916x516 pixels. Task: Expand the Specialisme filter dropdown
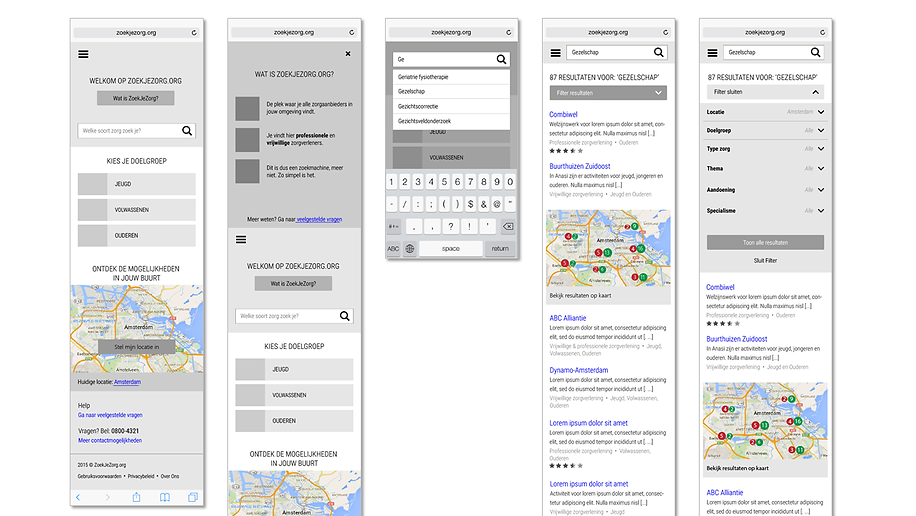(x=765, y=211)
